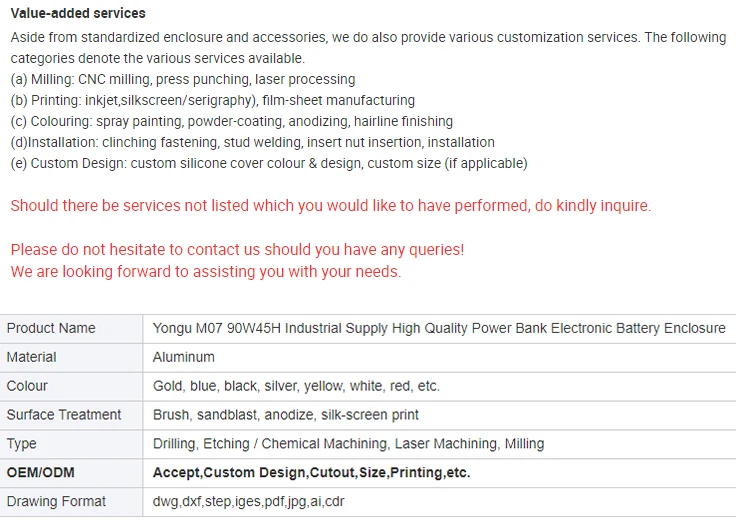Click the bold "OEM/ODM" row label
This screenshot has width=736, height=525.
41,472
